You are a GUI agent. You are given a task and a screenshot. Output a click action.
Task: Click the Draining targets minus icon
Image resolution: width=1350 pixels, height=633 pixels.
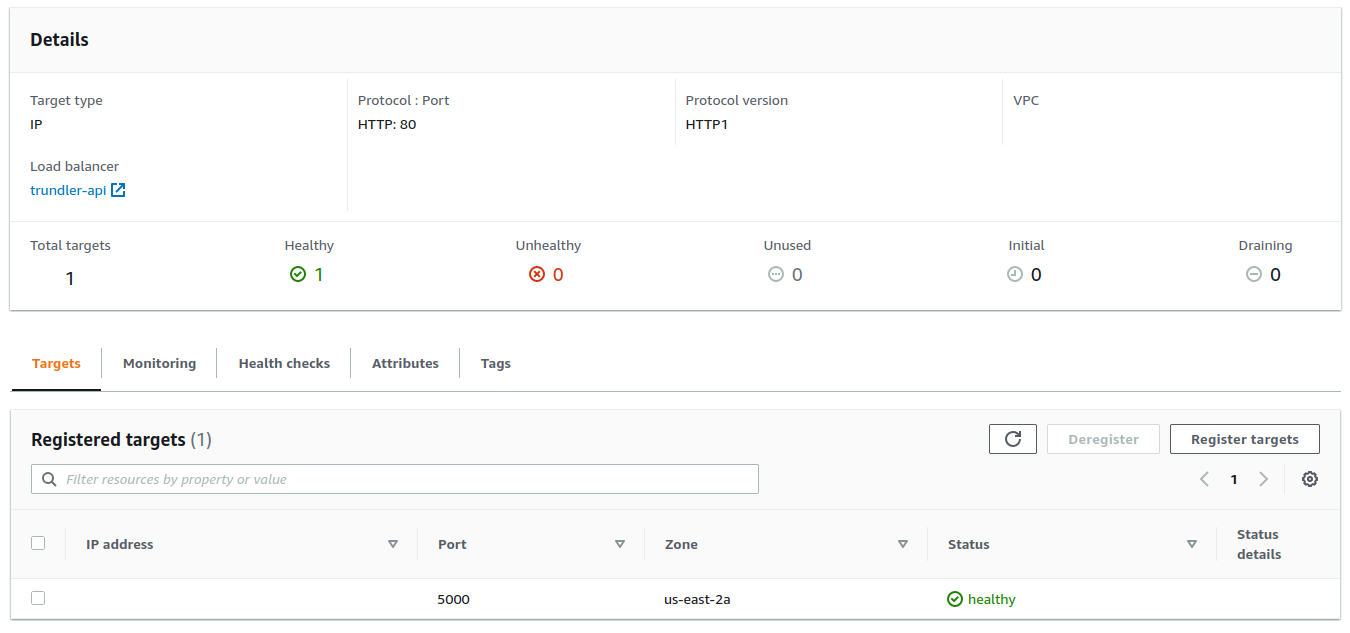1253,274
